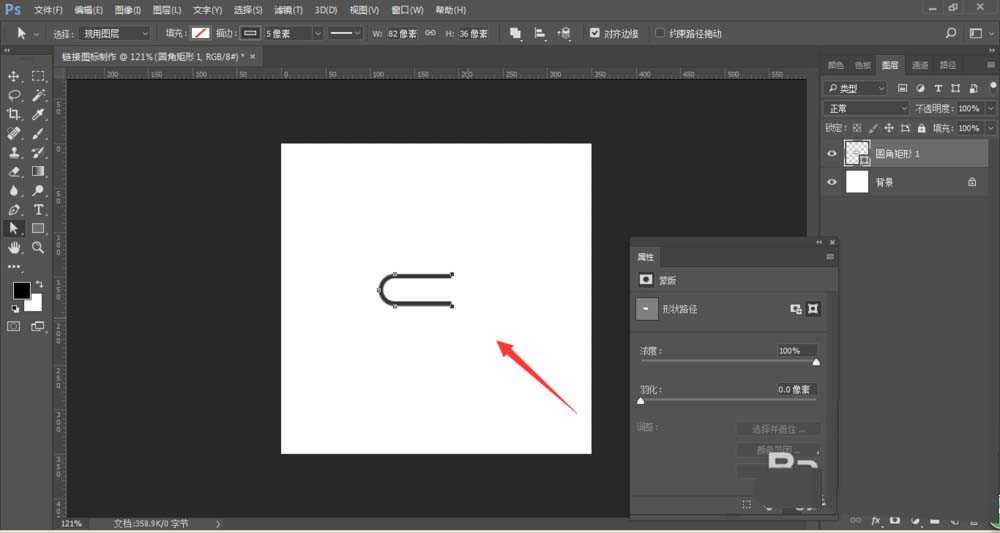
Task: Hide the 圆角矩形 1 layer
Action: 831,153
